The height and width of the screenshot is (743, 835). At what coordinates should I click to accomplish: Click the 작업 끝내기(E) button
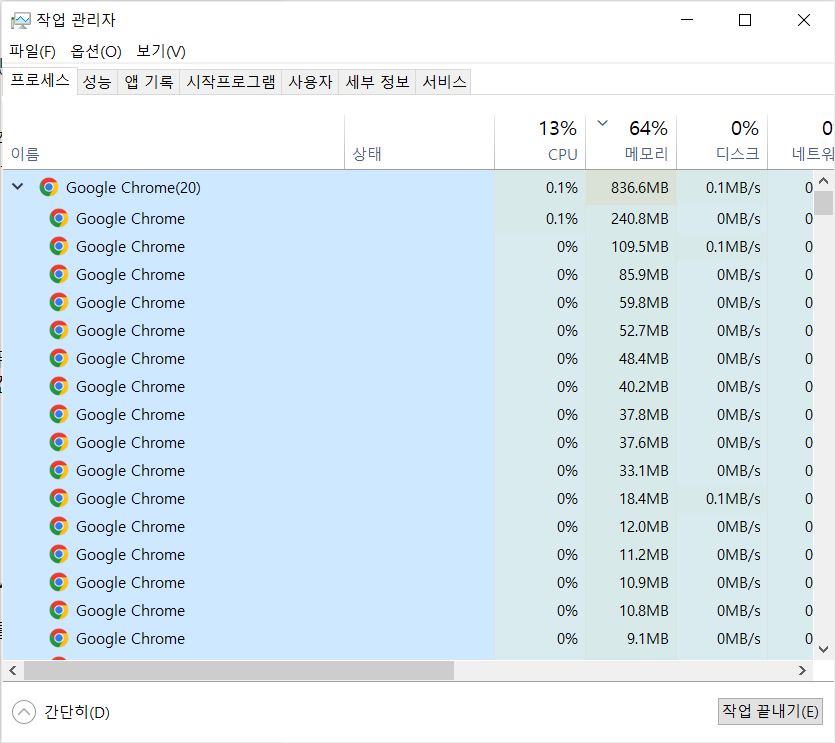770,711
